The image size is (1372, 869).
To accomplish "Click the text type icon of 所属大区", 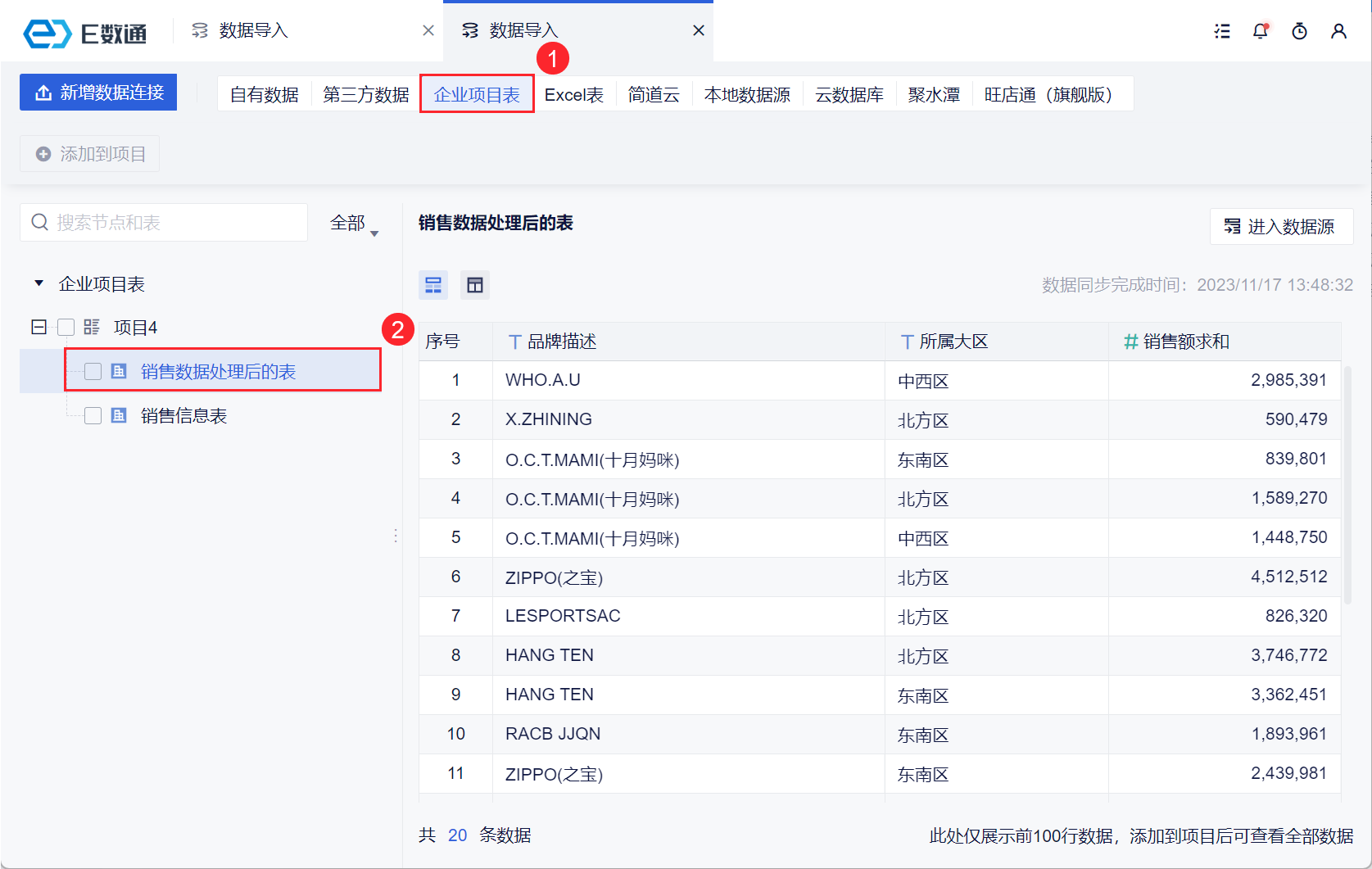I will coord(908,342).
